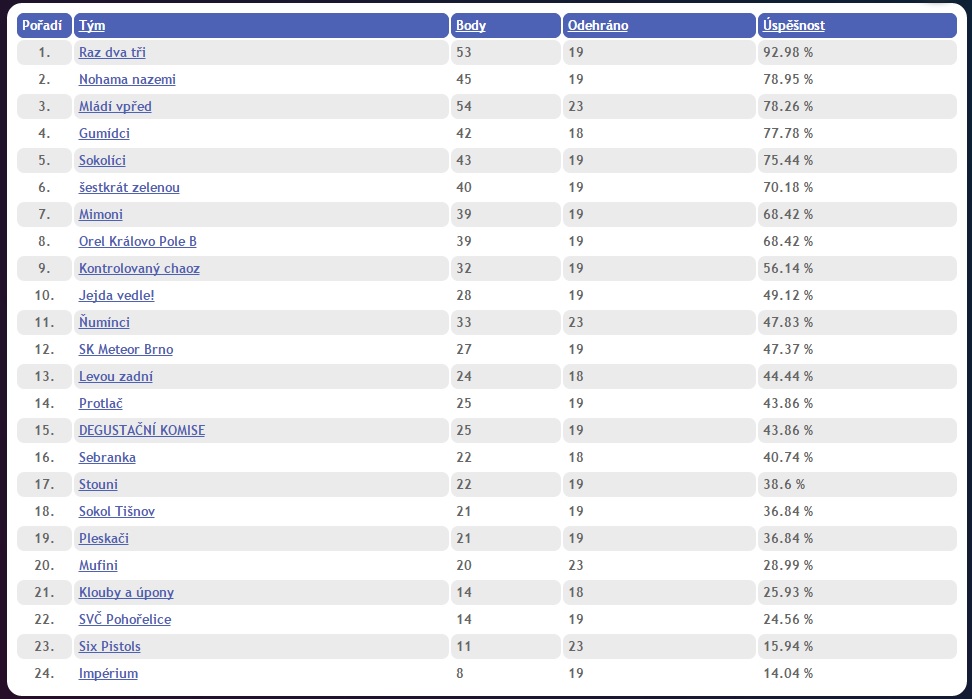Click the Pořadí column header cell
The width and height of the screenshot is (972, 699).
point(43,25)
